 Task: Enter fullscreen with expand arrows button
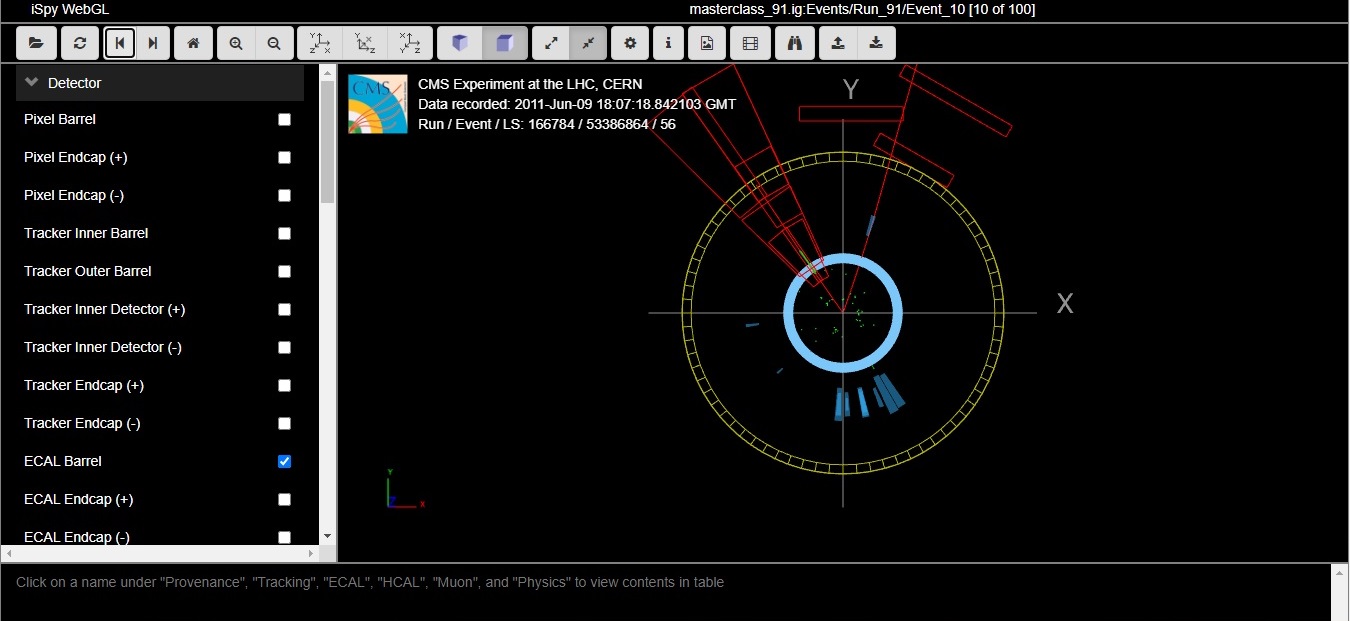(x=551, y=43)
